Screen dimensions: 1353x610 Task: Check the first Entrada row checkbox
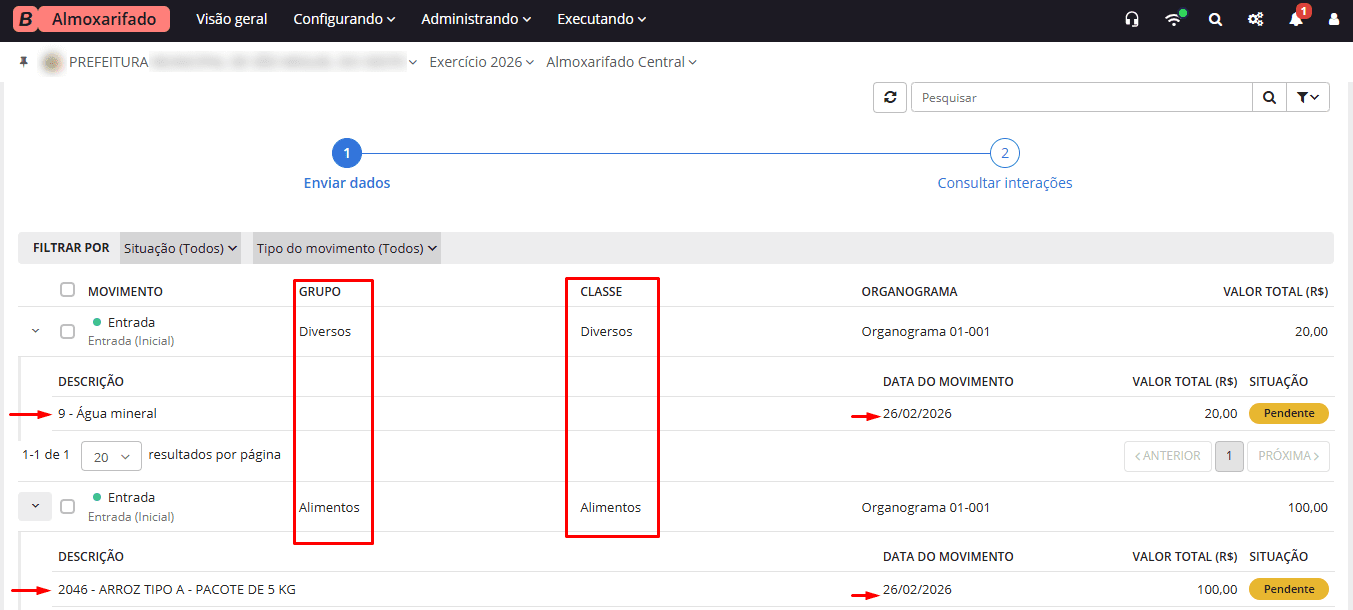67,329
